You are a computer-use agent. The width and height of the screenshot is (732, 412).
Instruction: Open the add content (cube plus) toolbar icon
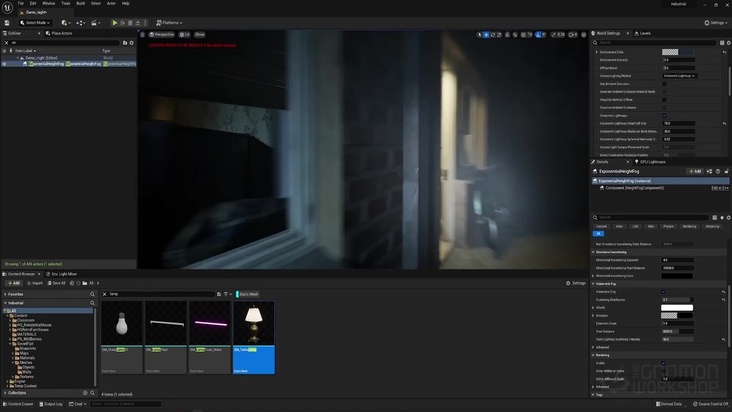(x=66, y=22)
